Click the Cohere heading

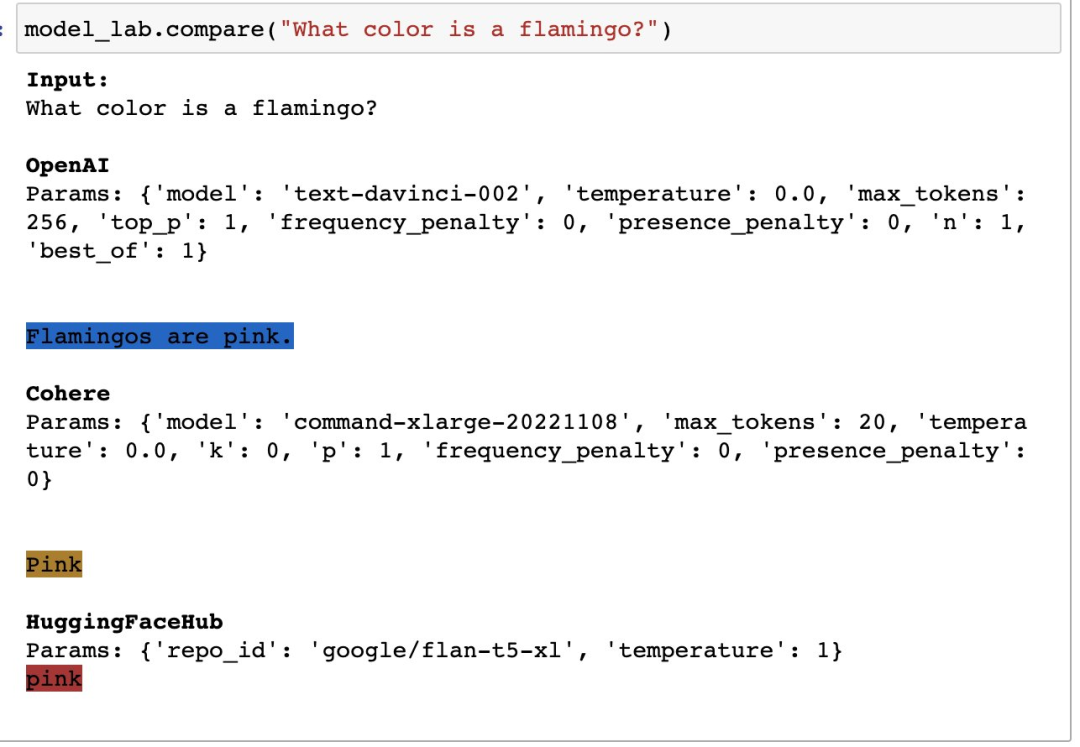coord(68,393)
